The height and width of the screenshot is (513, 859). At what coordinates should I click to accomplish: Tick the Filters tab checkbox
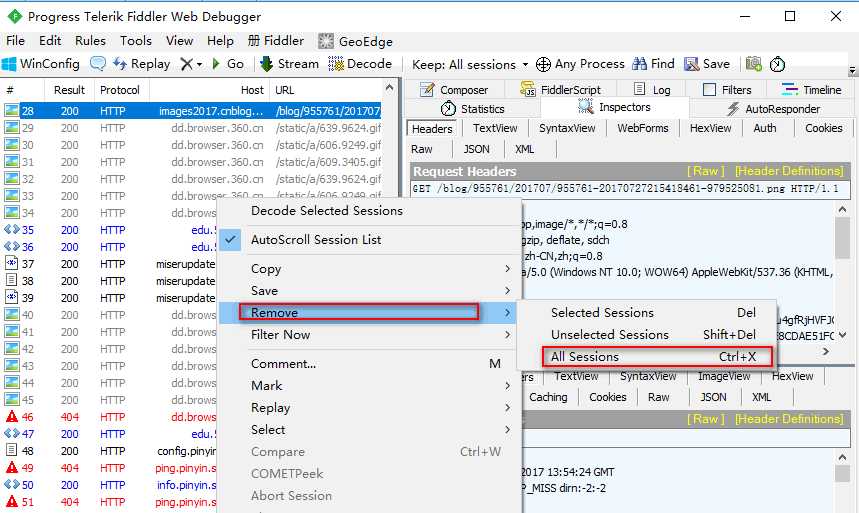[x=709, y=89]
